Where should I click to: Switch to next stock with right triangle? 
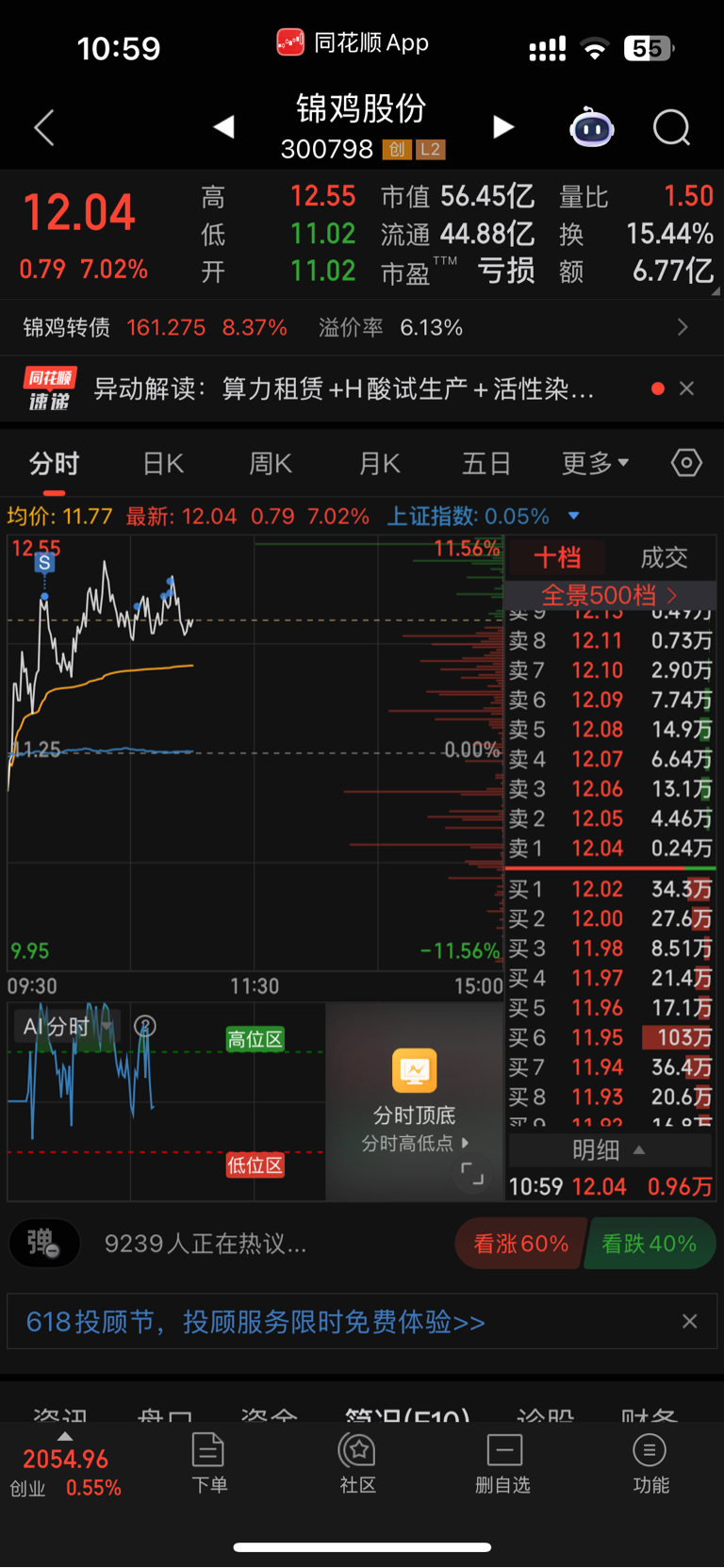click(x=503, y=126)
